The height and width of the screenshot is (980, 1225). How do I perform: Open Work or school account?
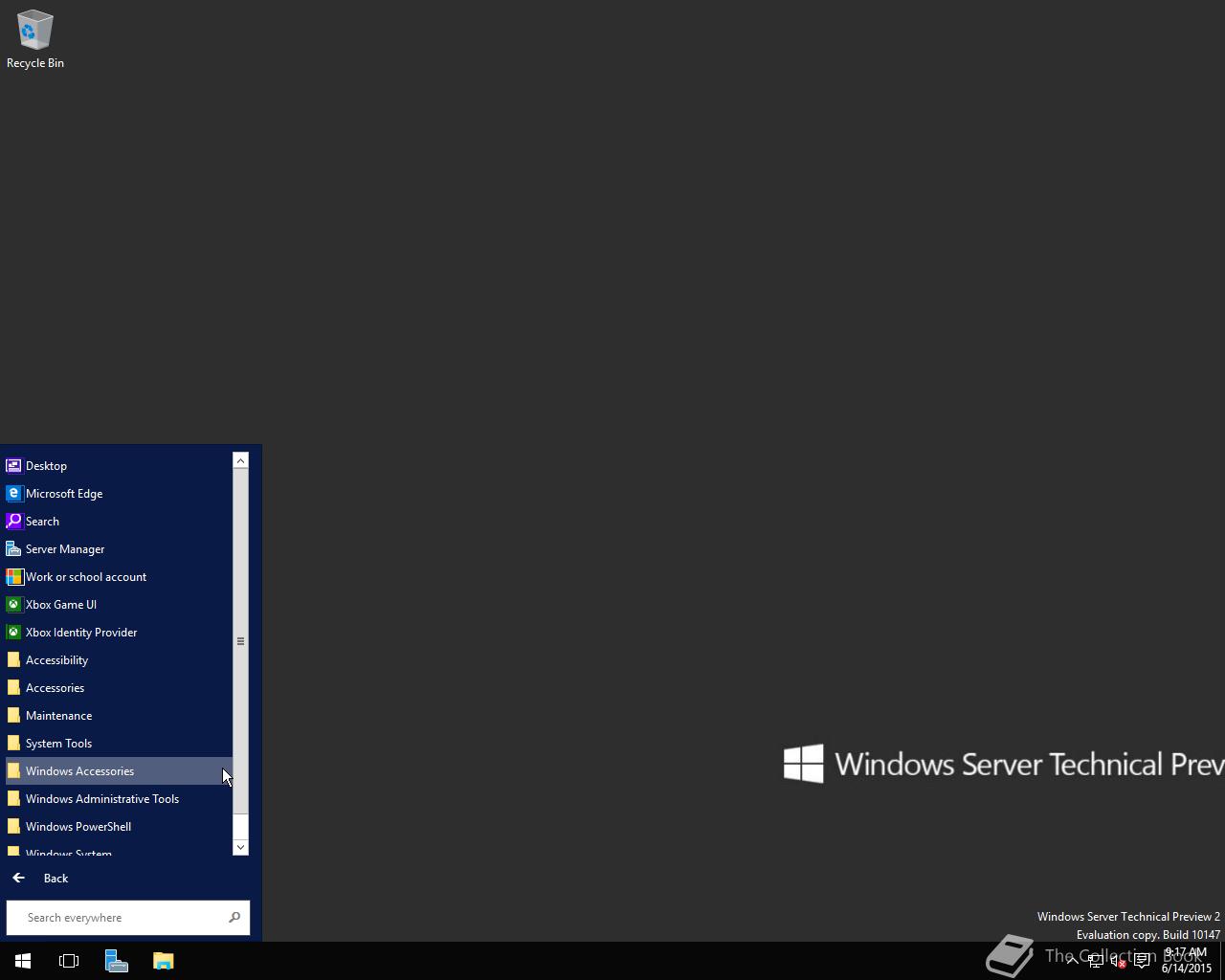coord(119,577)
